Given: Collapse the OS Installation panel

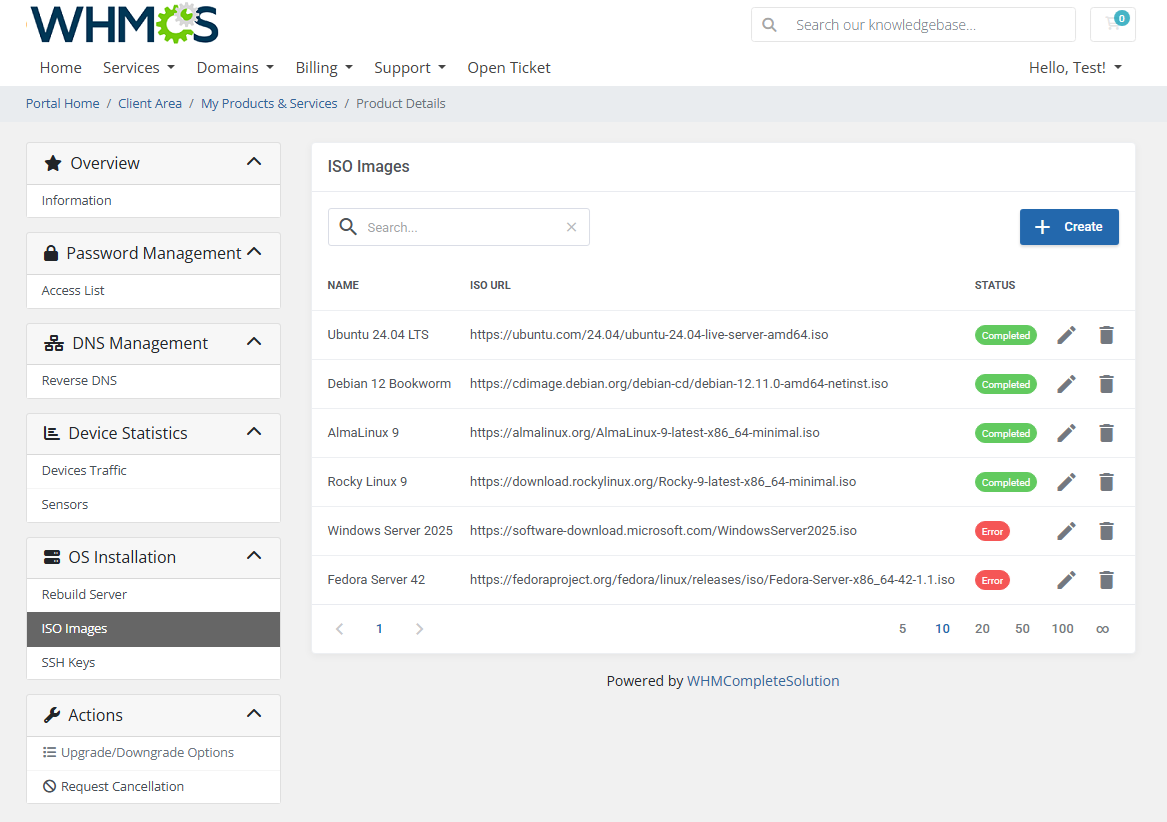Looking at the screenshot, I should coord(254,555).
